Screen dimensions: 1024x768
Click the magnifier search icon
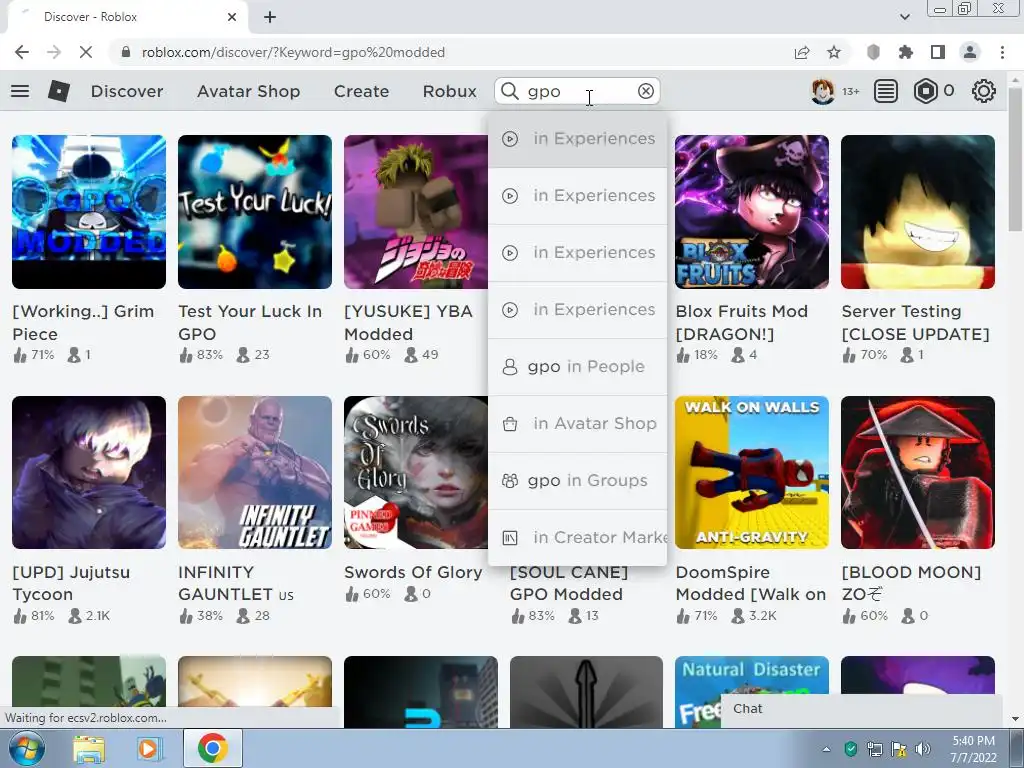(510, 91)
